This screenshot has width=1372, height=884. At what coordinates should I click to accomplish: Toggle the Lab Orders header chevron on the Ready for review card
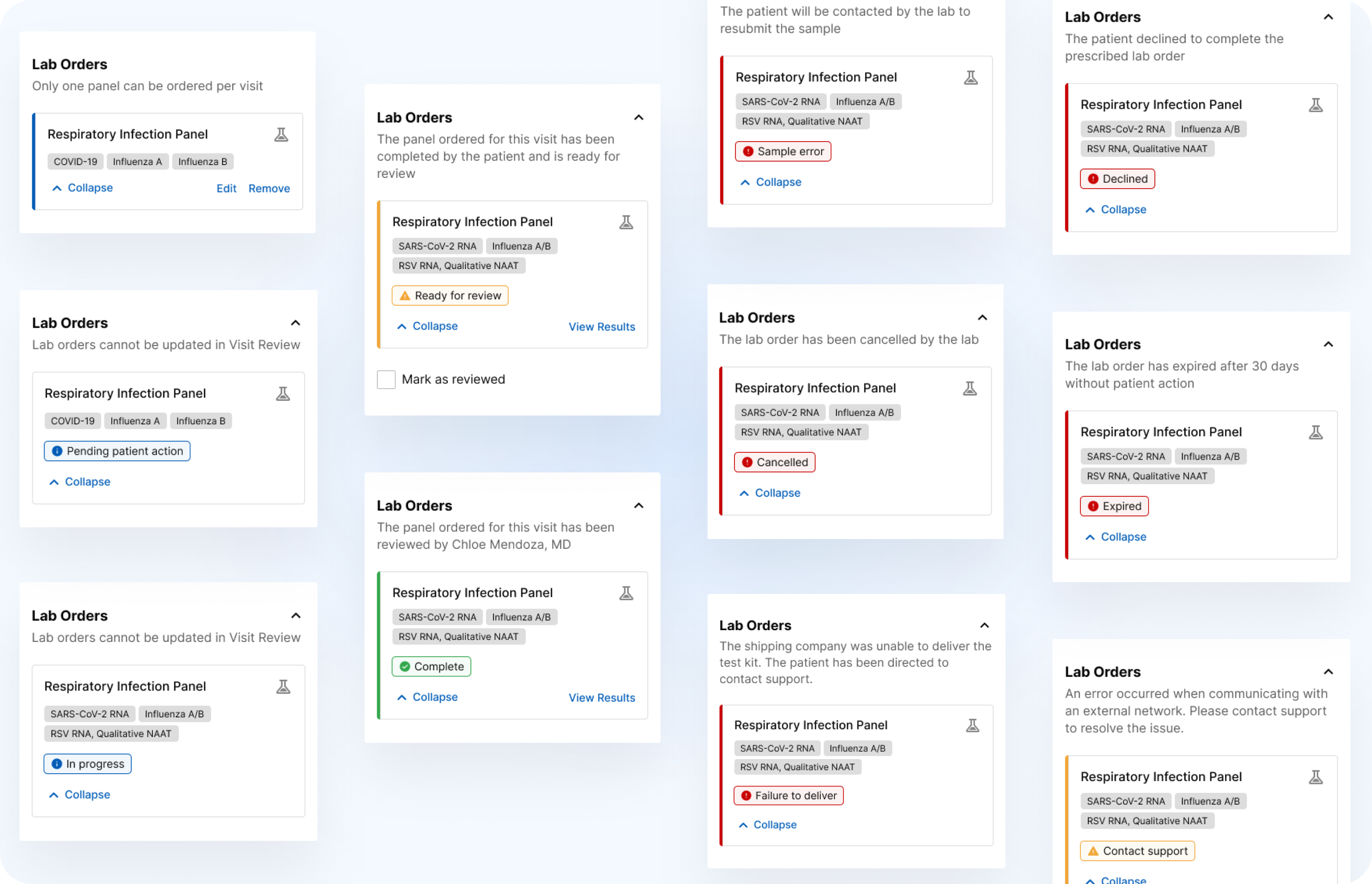point(638,118)
